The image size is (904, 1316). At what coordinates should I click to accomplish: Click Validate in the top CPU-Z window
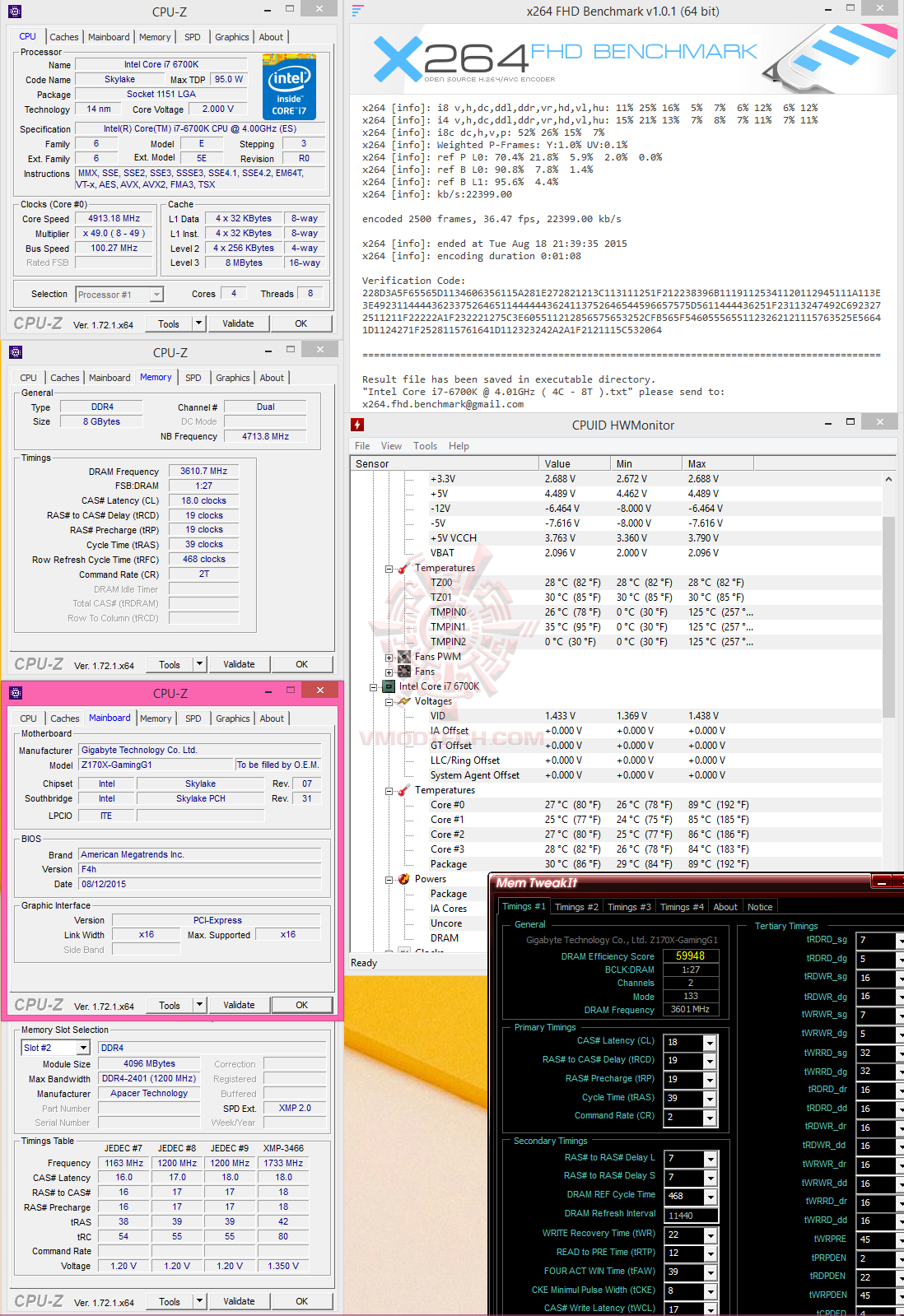tap(238, 323)
